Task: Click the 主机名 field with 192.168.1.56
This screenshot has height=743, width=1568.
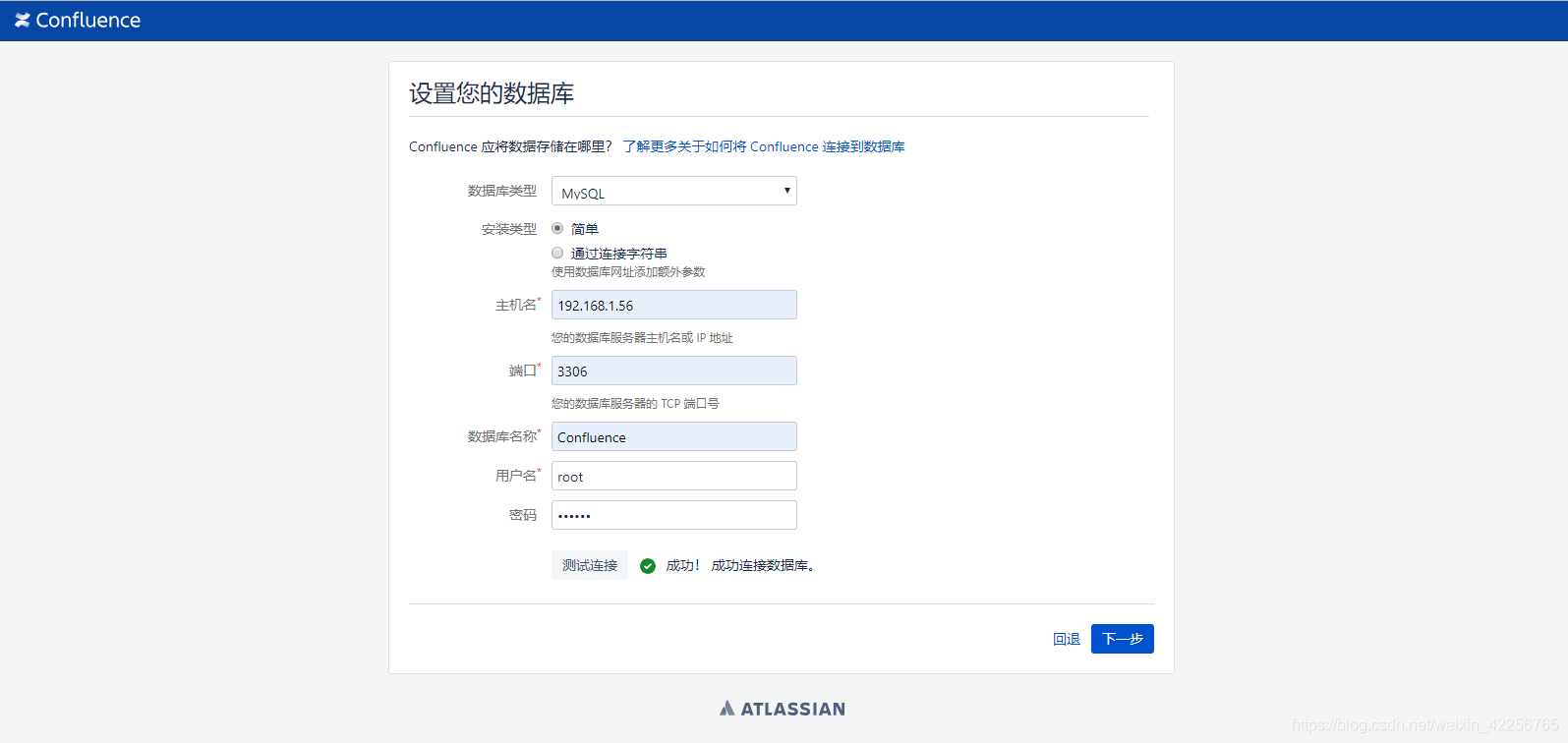Action: click(x=674, y=305)
